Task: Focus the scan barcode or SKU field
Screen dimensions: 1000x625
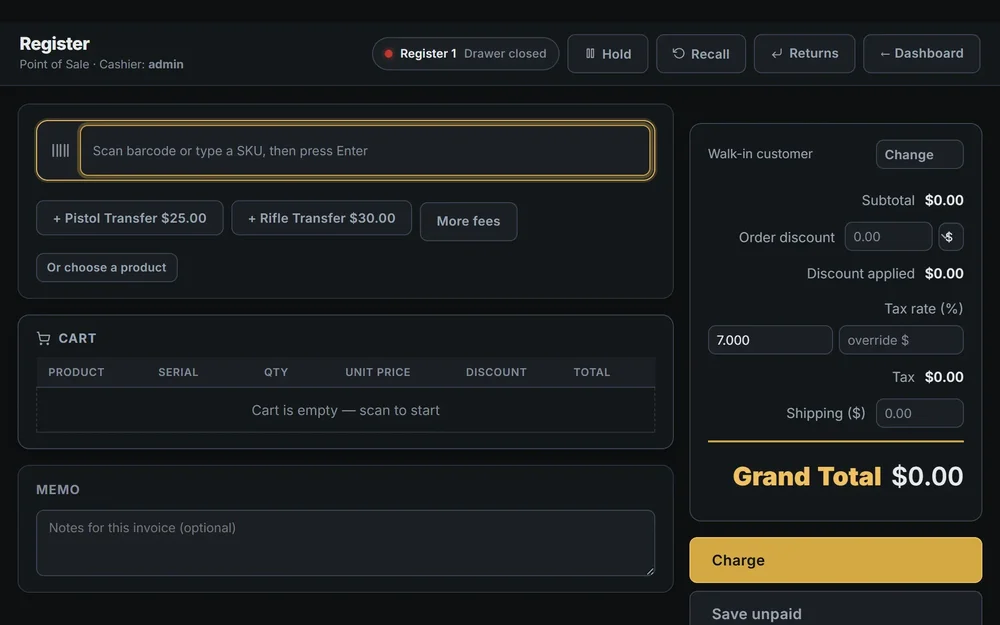Action: pyautogui.click(x=365, y=151)
